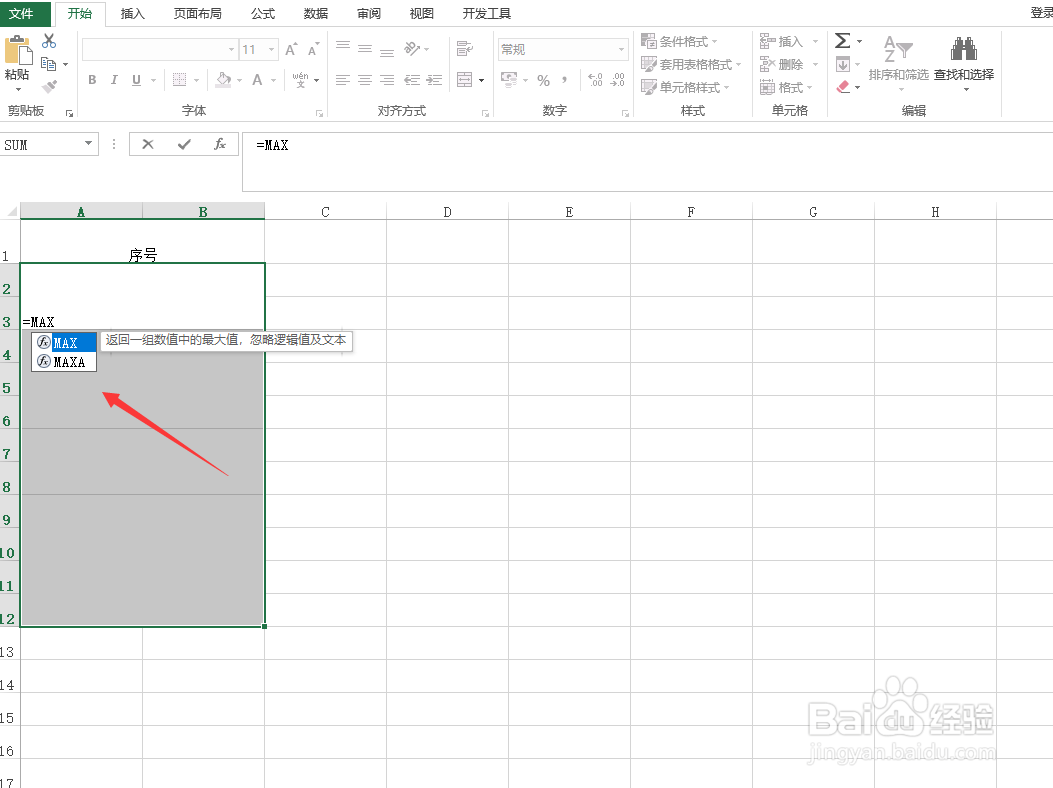The width and height of the screenshot is (1053, 788).
Task: Click into the formula bar text
Action: tap(273, 145)
